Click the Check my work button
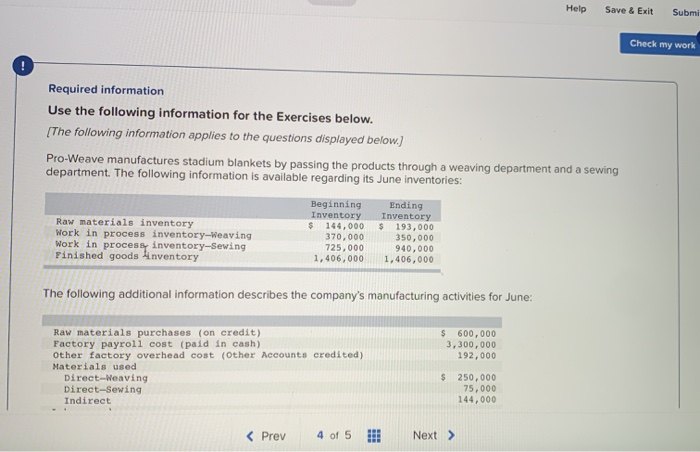The width and height of the screenshot is (700, 452). [x=660, y=44]
